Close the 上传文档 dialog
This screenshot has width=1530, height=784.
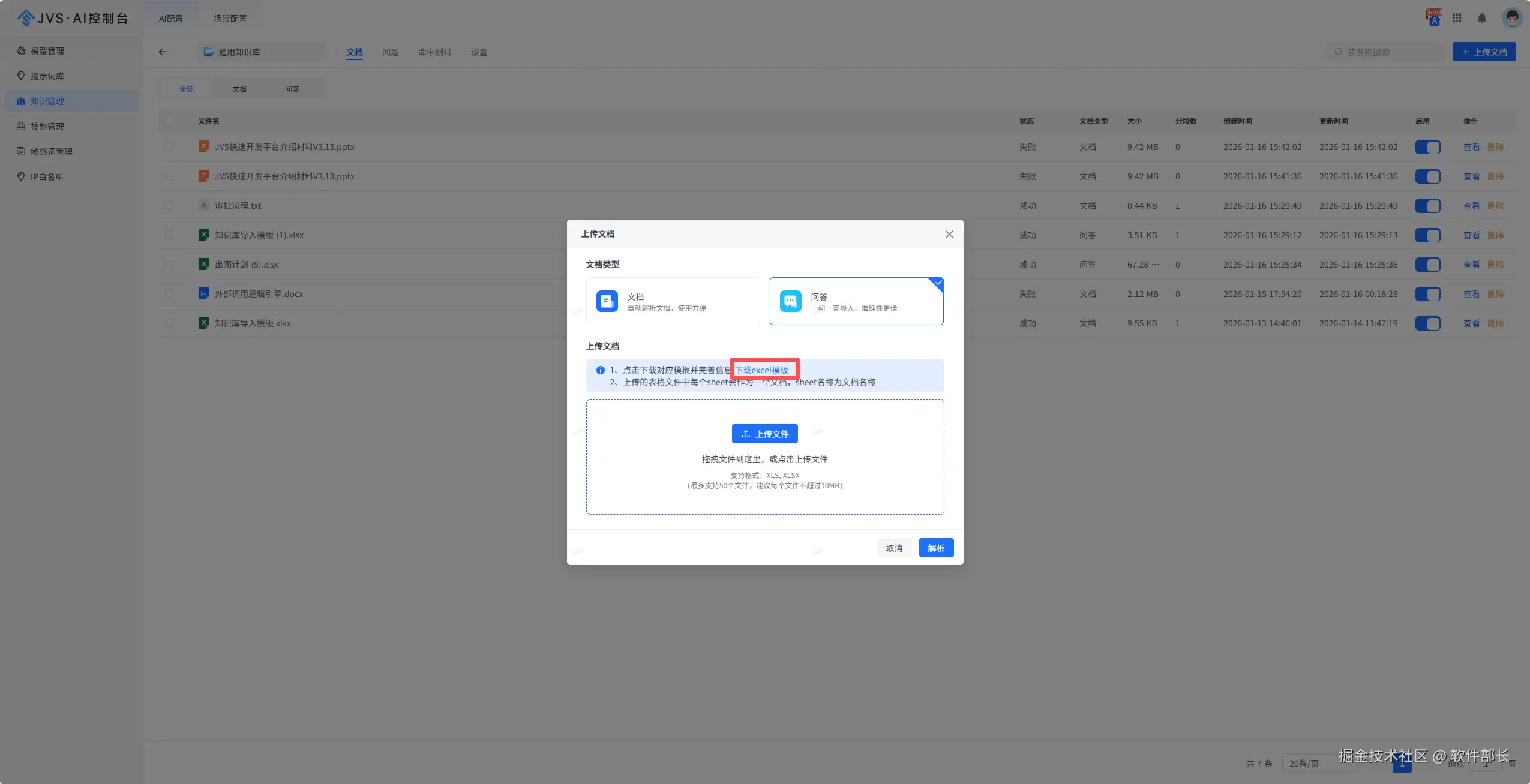point(949,234)
